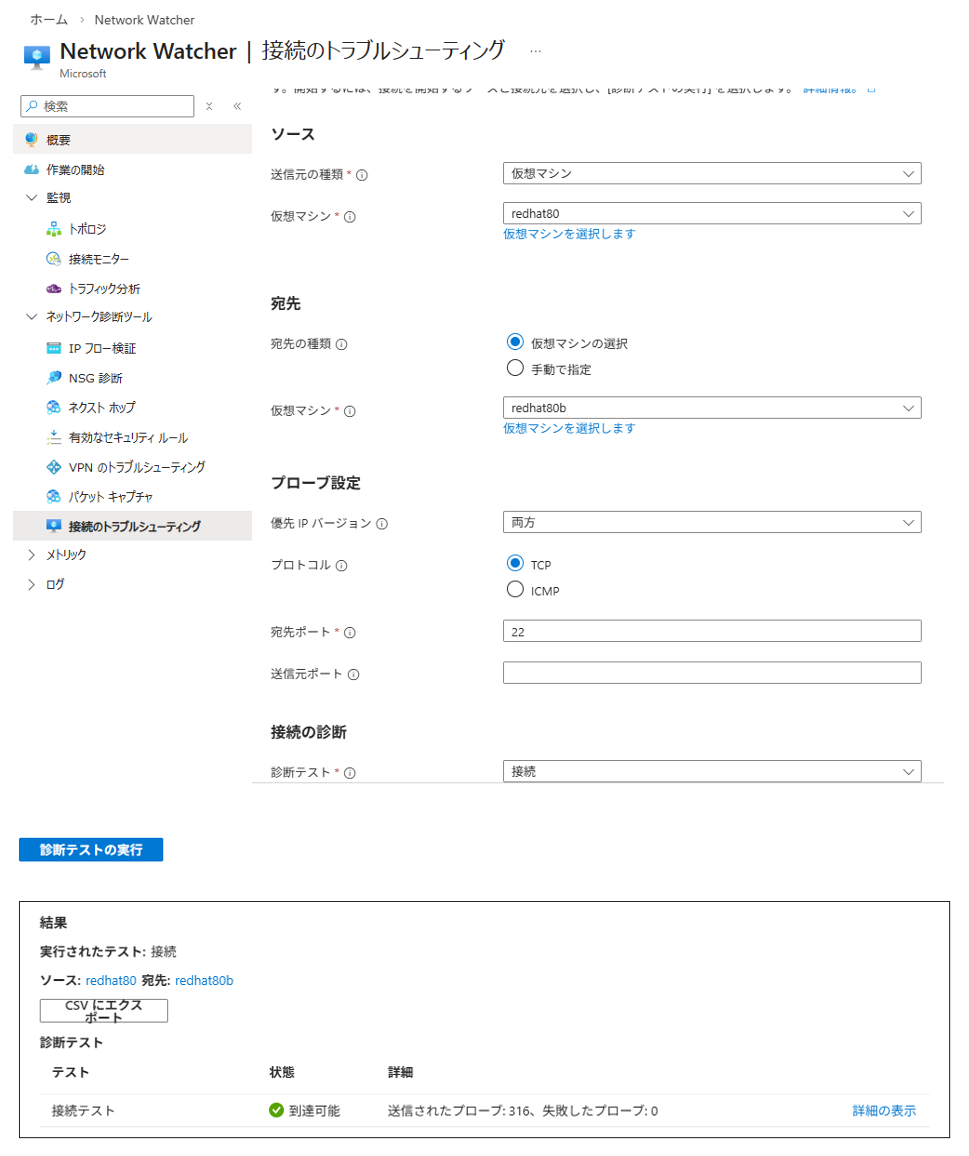Click the IP フロー検証 icon

pos(54,348)
